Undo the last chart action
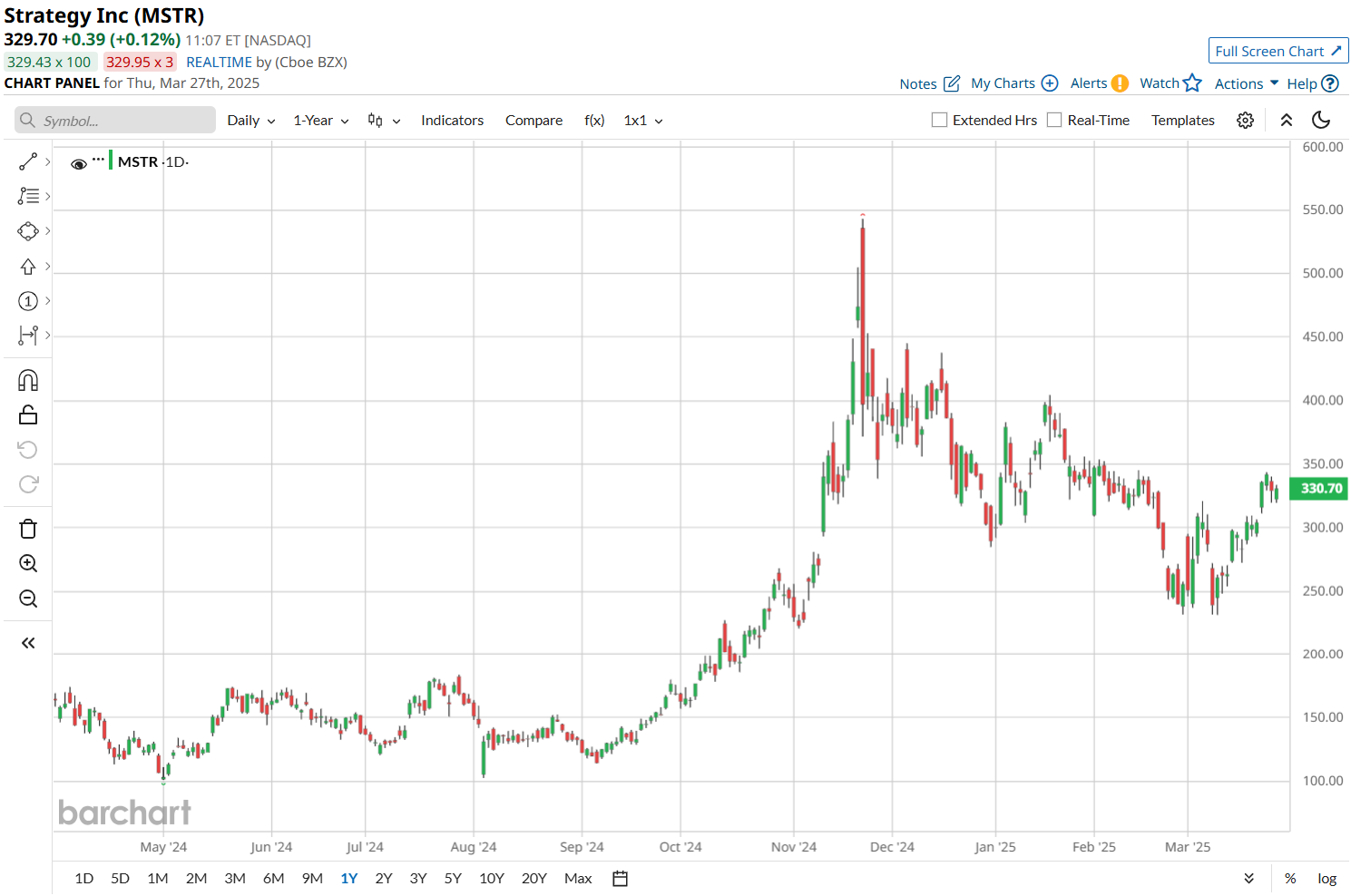 pyautogui.click(x=28, y=450)
